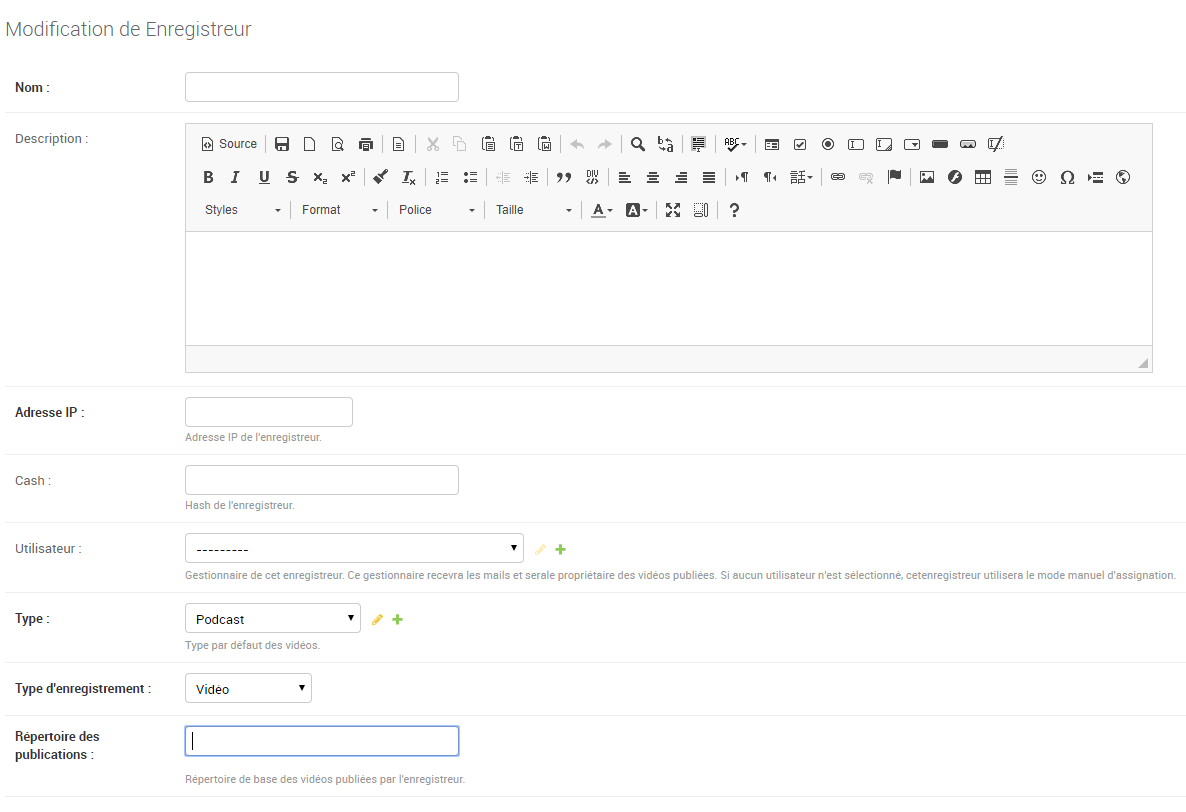
Task: Click the insert link icon
Action: point(838,177)
